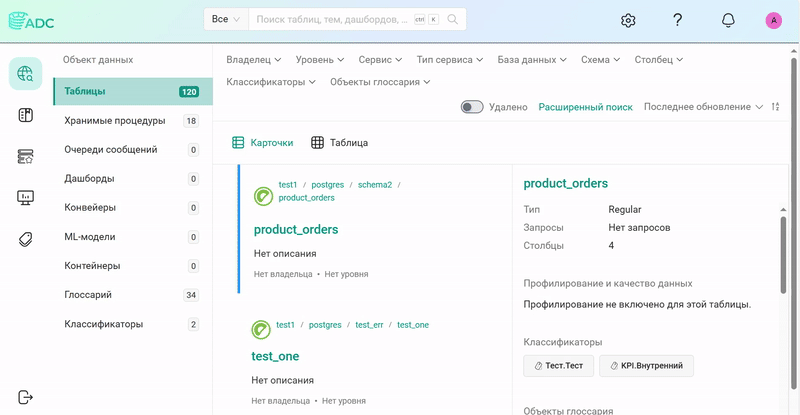
Task: Click the search magnifier icon
Action: [x=452, y=19]
